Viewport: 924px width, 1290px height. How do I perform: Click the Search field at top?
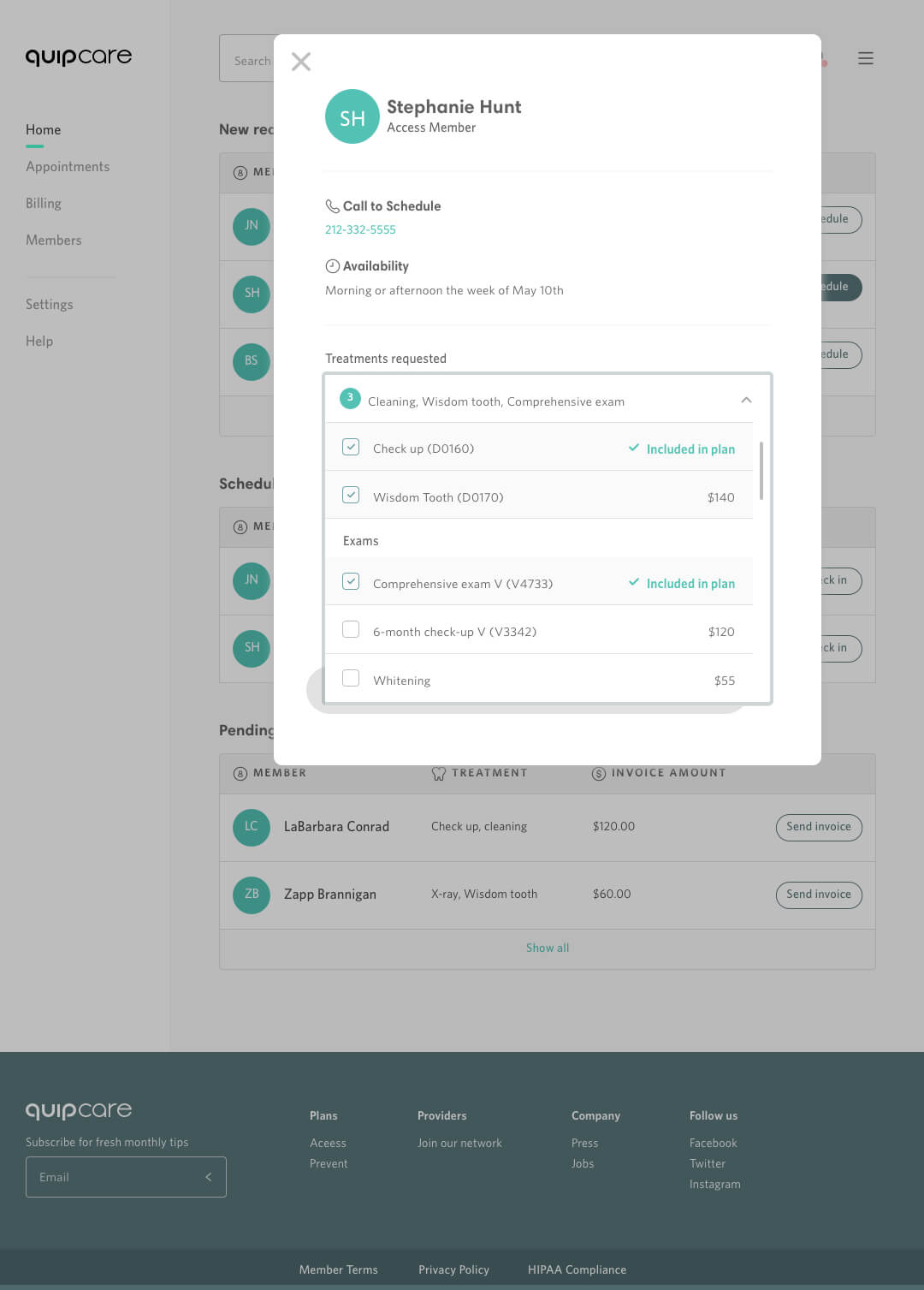click(x=246, y=58)
